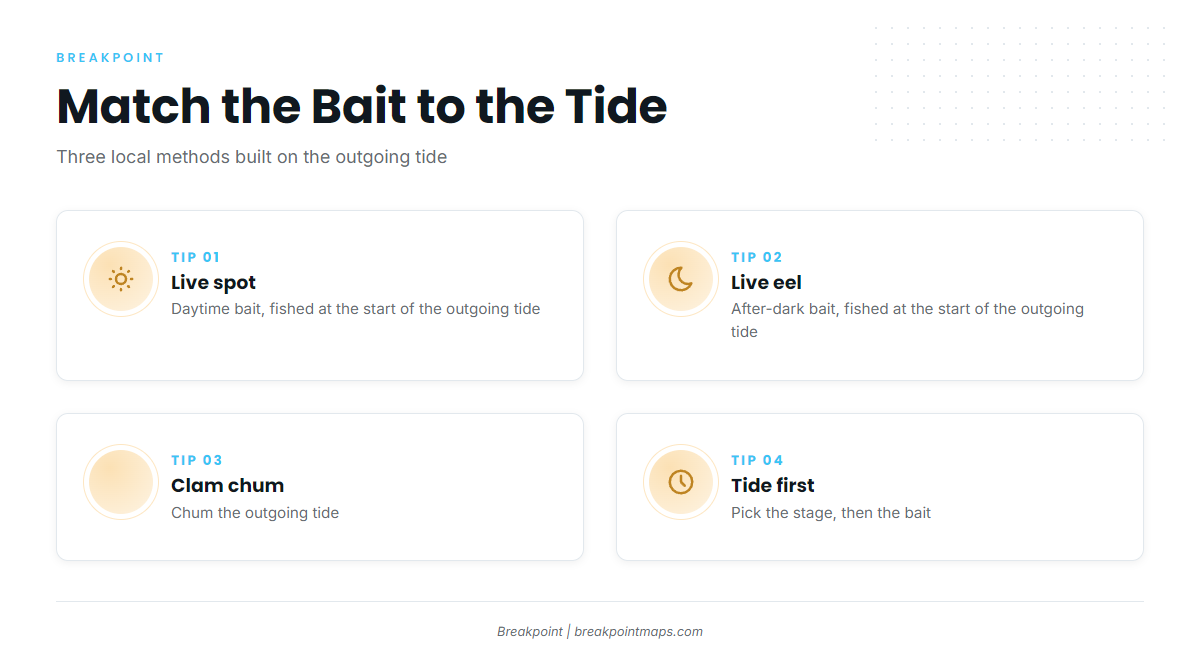Click the empty circle icon in Tip 03
The width and height of the screenshot is (1200, 666).
[x=121, y=482]
